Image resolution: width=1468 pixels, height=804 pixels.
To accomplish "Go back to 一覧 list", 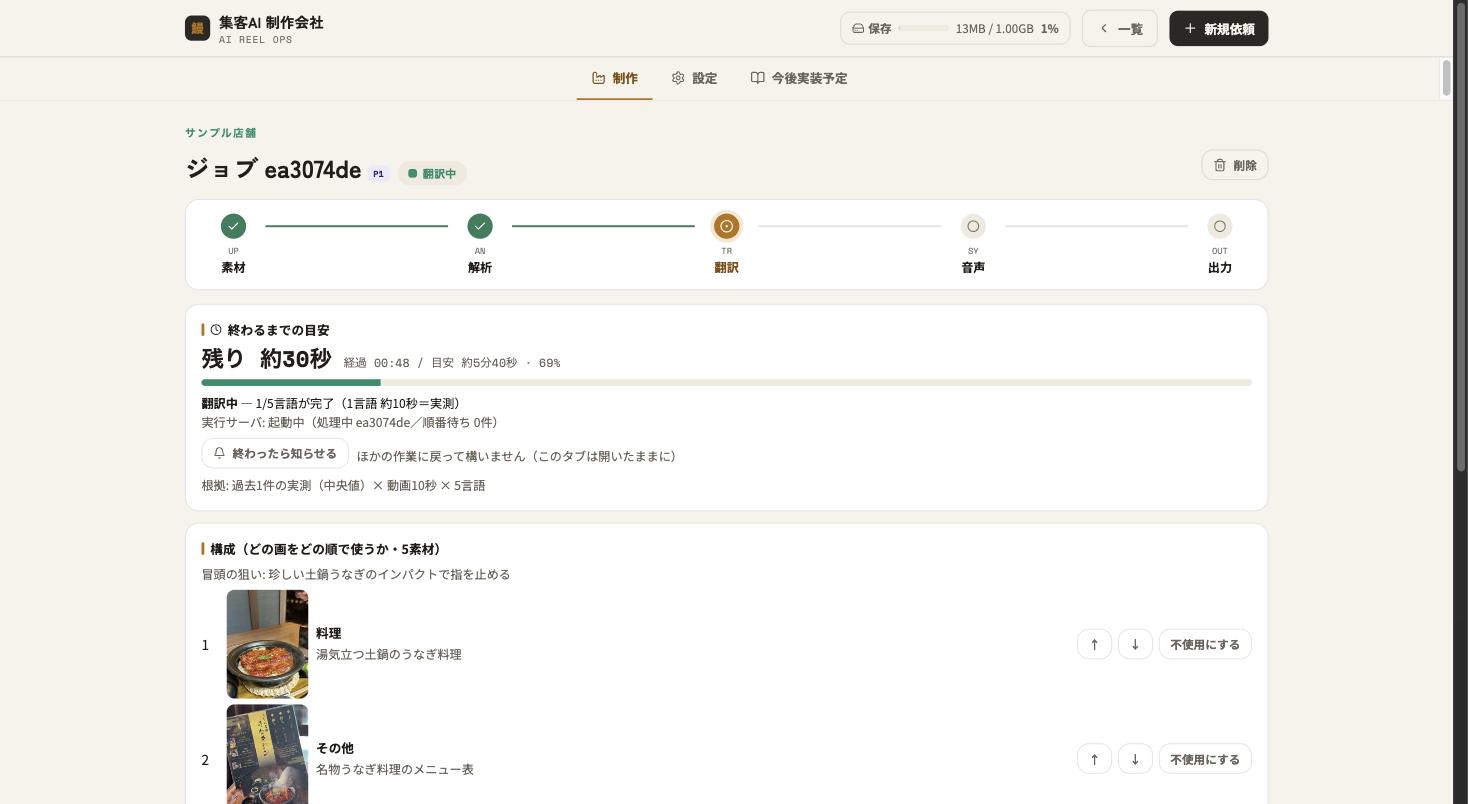I will pyautogui.click(x=1120, y=29).
